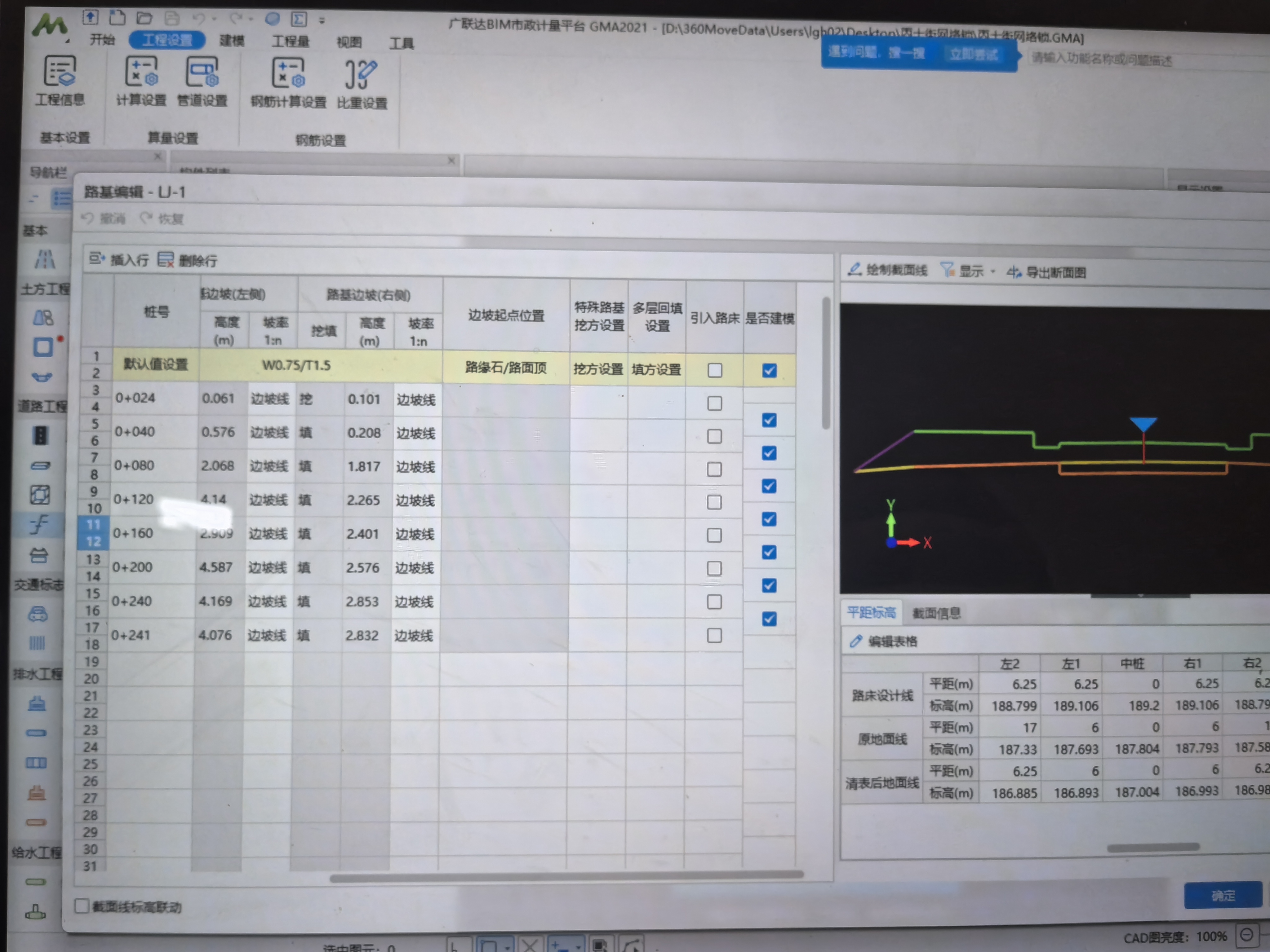The width and height of the screenshot is (1270, 952).
Task: Click the W0.75/T1.5 default slope cell
Action: [320, 365]
